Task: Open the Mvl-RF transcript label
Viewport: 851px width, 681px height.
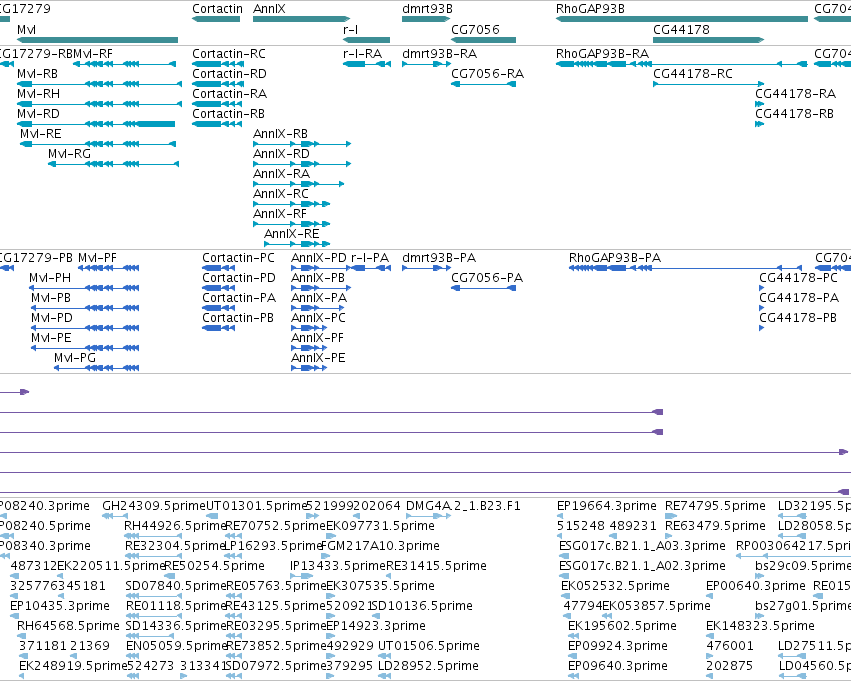Action: 93,53
